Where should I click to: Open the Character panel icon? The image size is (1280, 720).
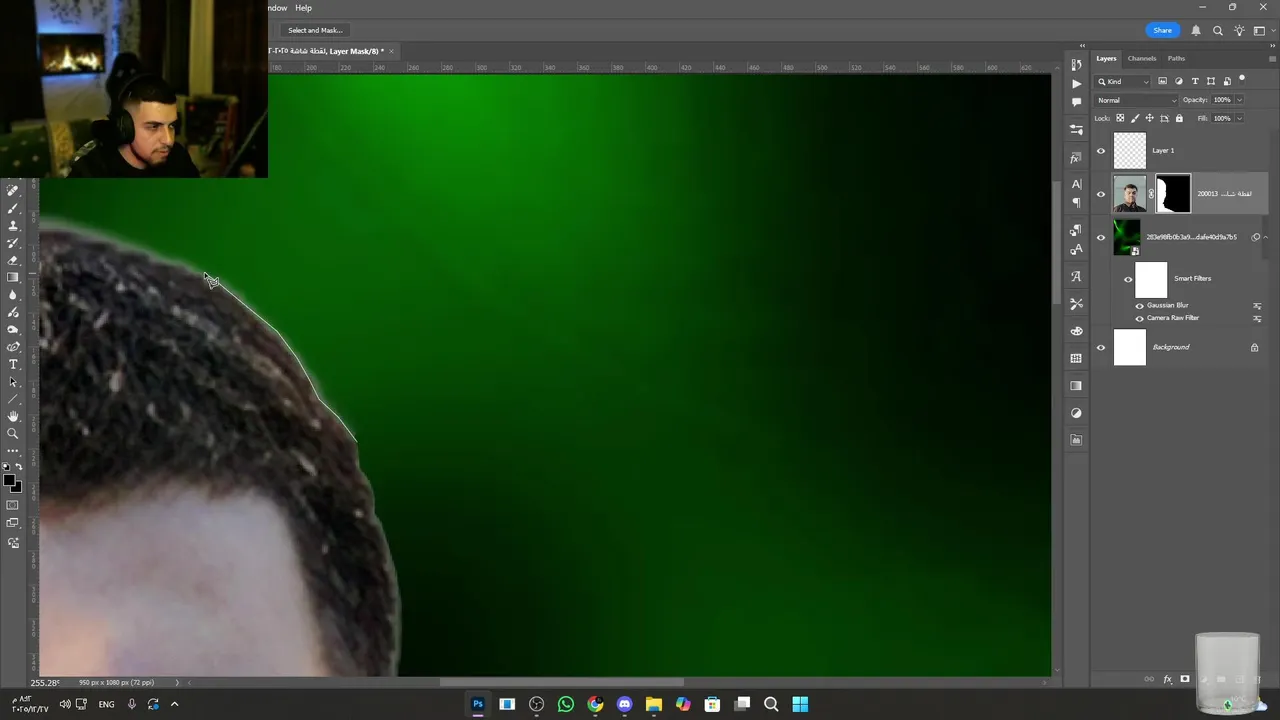click(x=1076, y=184)
